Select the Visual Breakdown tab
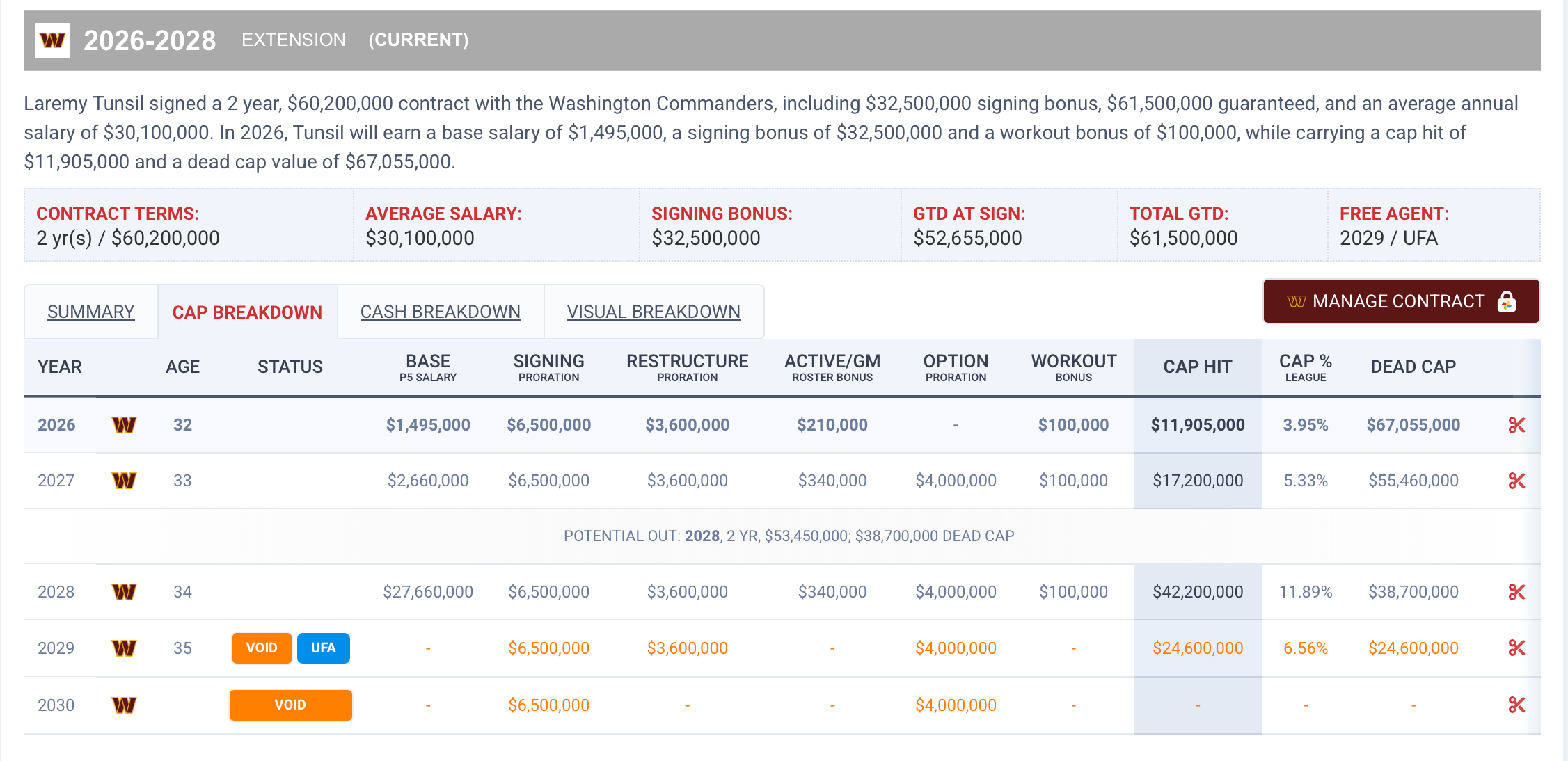Screen dimensions: 1568x761 (654, 312)
